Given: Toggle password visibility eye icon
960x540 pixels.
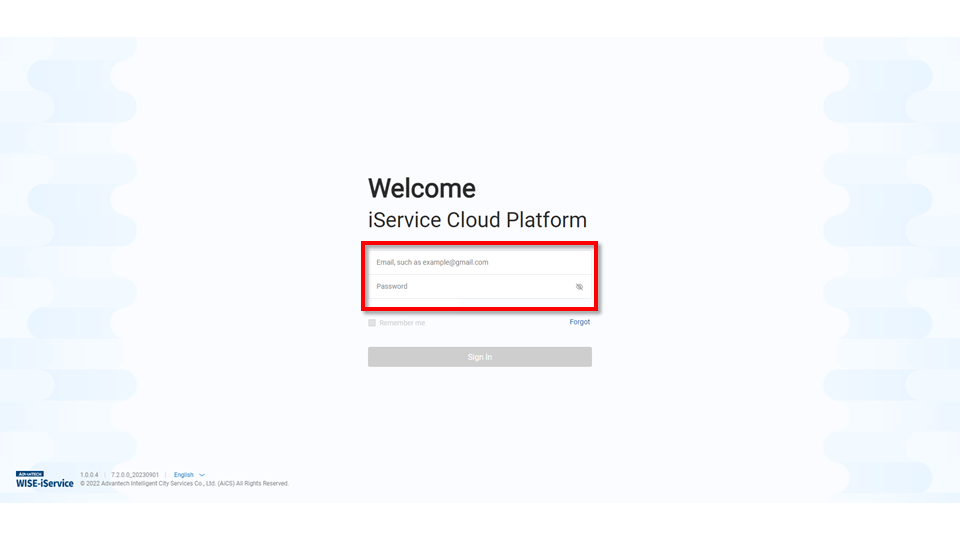Looking at the screenshot, I should tap(579, 287).
